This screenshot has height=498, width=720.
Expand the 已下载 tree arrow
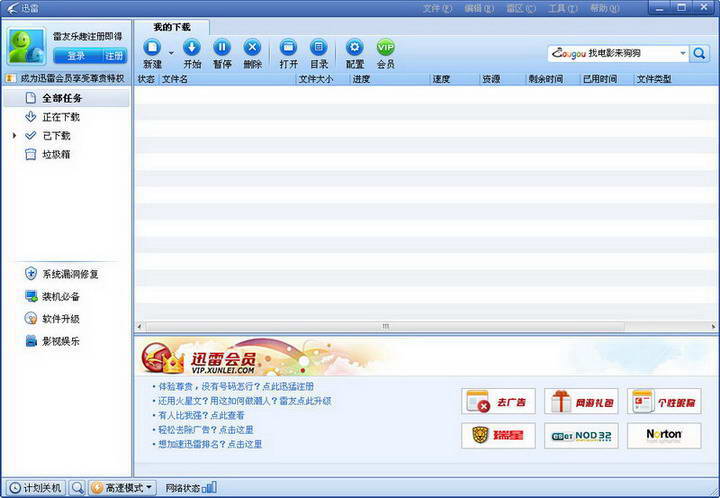[14, 136]
